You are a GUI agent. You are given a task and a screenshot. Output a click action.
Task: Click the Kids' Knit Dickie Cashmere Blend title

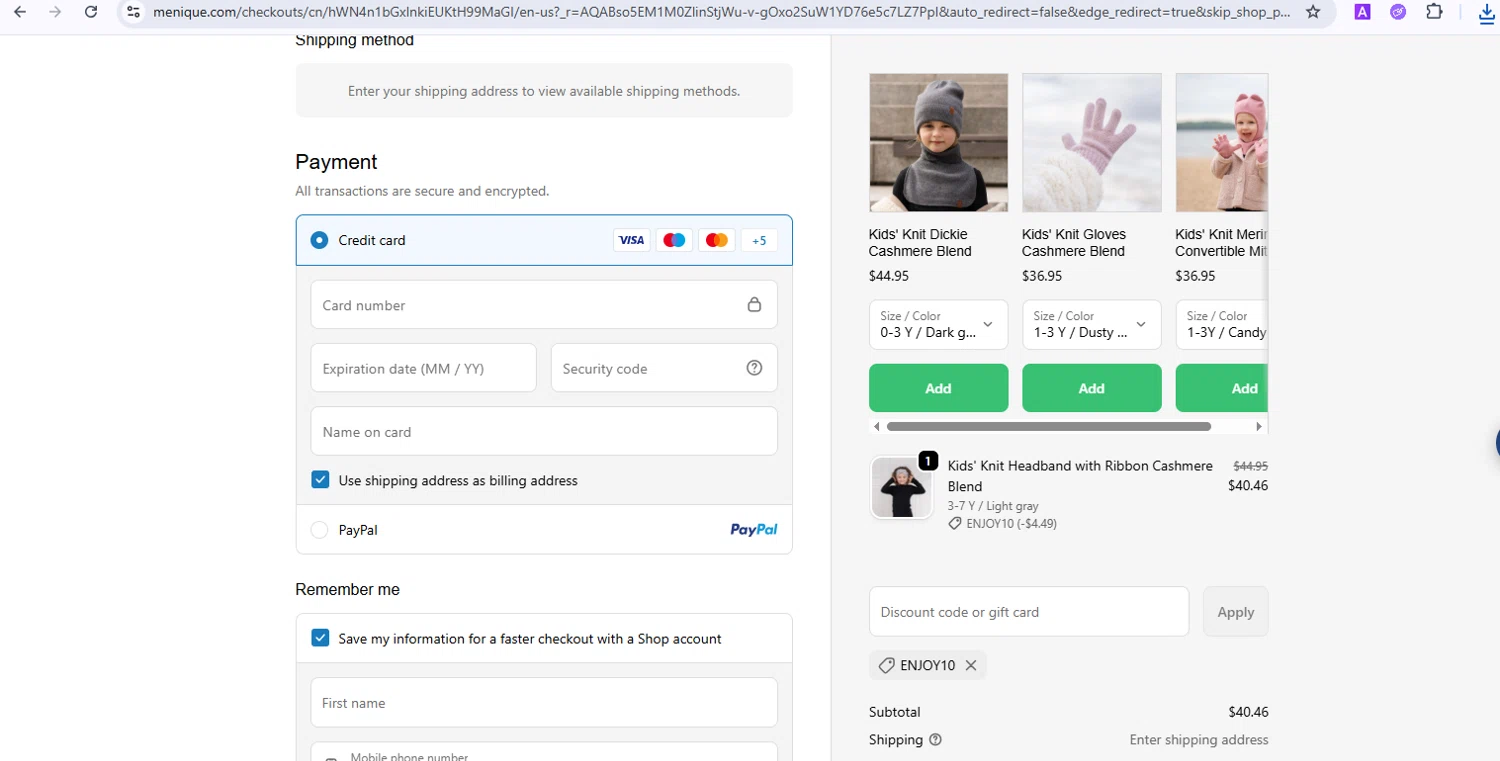tap(920, 242)
